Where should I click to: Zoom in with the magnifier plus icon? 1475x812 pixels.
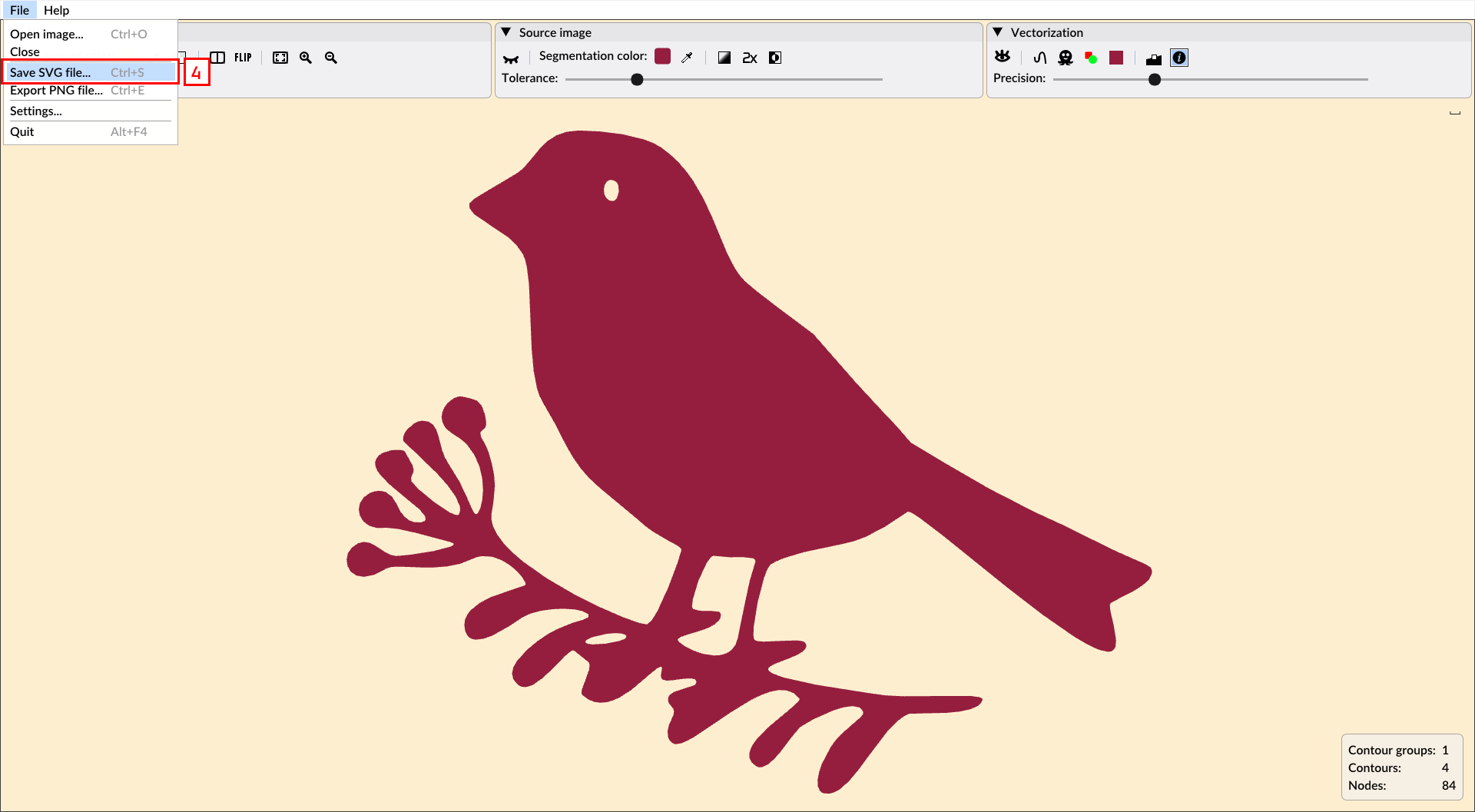[306, 58]
